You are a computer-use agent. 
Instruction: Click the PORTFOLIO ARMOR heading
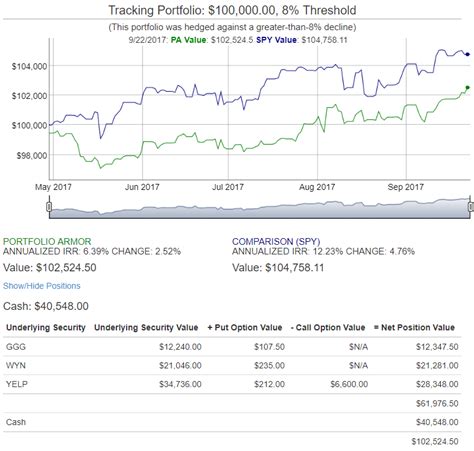[47, 241]
